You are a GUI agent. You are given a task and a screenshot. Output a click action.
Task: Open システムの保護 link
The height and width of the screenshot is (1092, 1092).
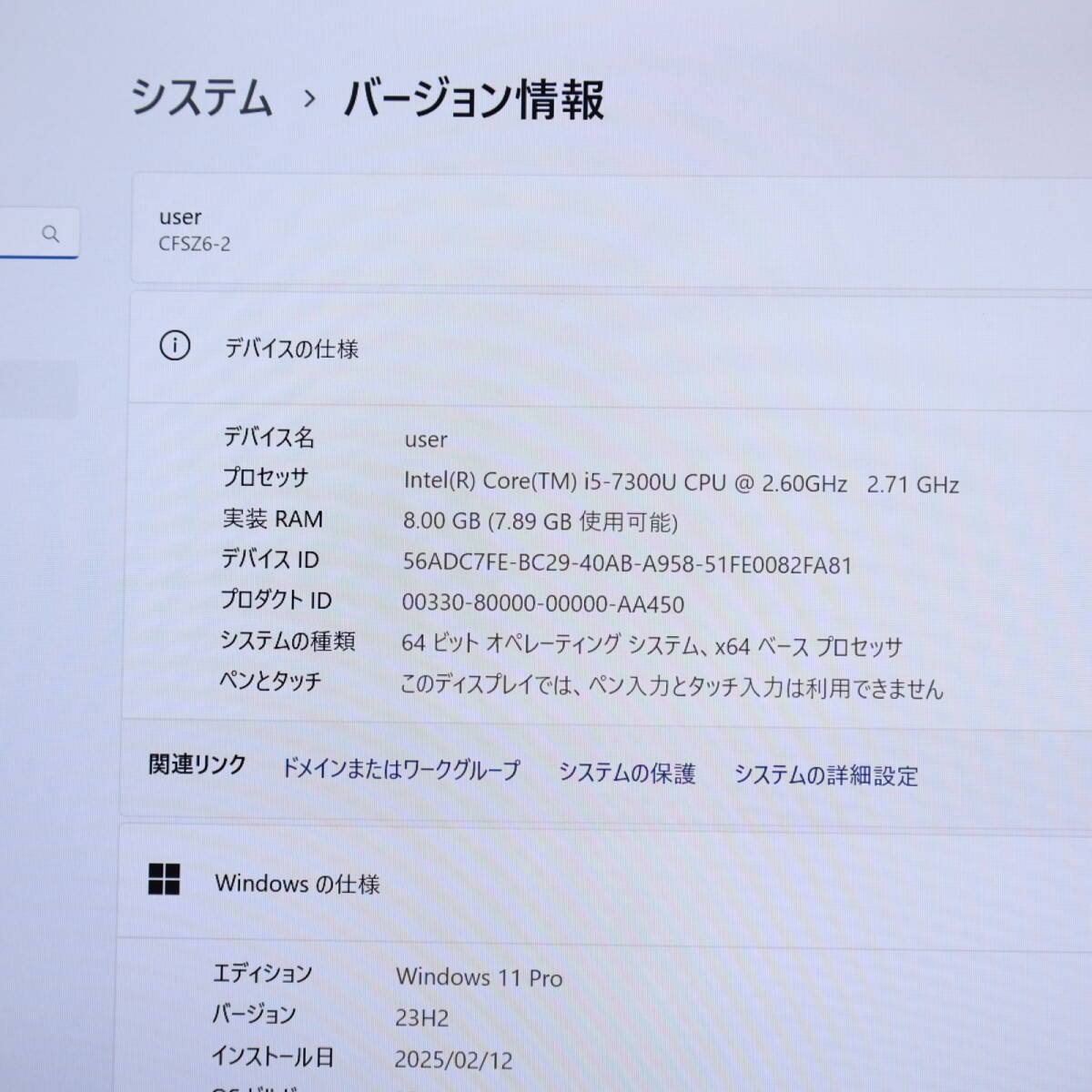pos(627,773)
